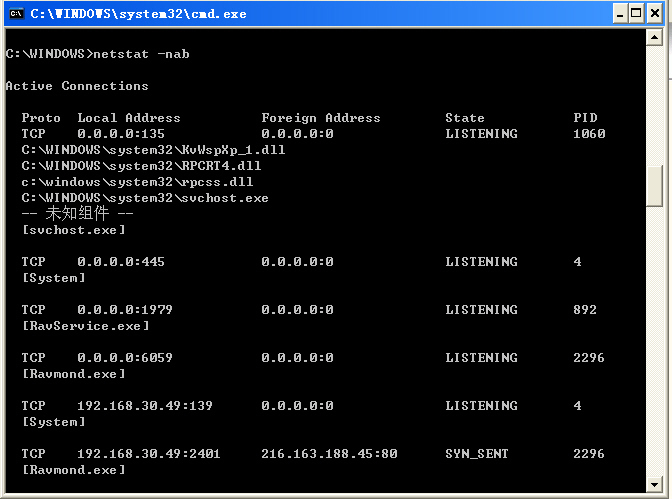Maximize the cmd.exe window
The width and height of the screenshot is (672, 499).
636,14
